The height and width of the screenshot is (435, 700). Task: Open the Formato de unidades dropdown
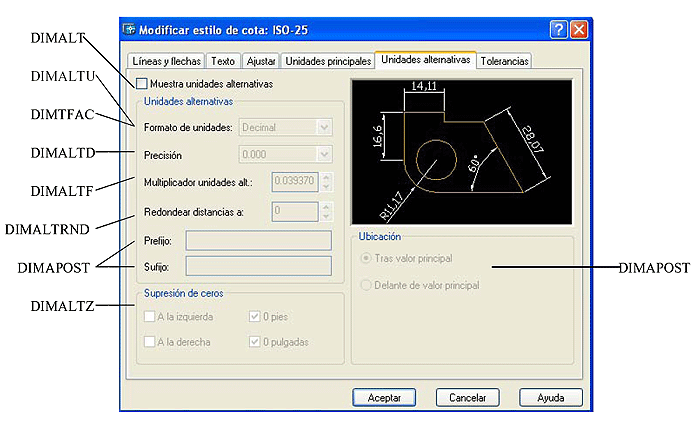pos(286,127)
